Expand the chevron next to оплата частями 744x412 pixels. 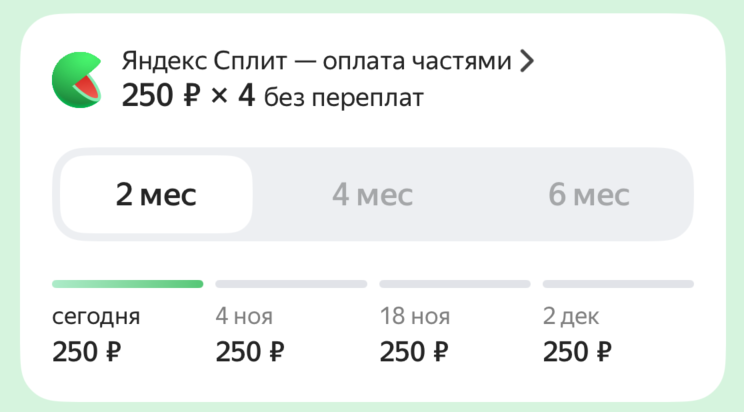click(528, 62)
